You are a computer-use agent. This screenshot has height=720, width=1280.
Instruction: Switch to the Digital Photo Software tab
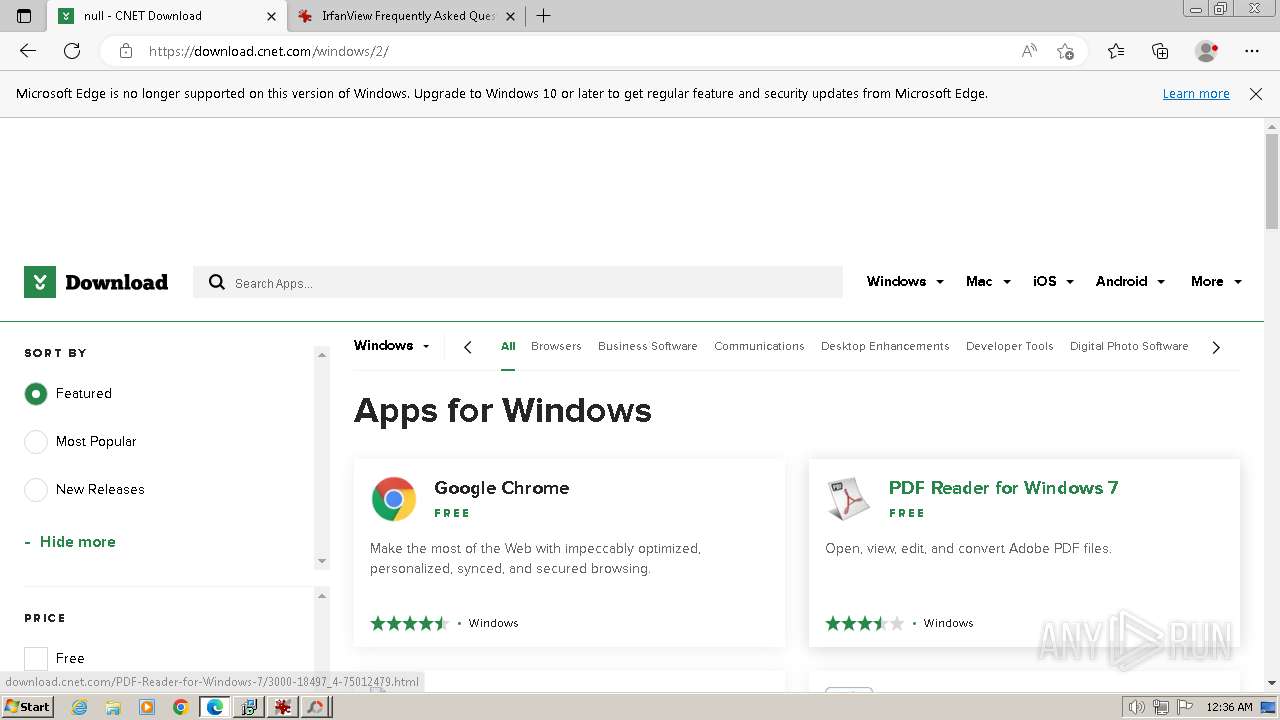coord(1129,346)
